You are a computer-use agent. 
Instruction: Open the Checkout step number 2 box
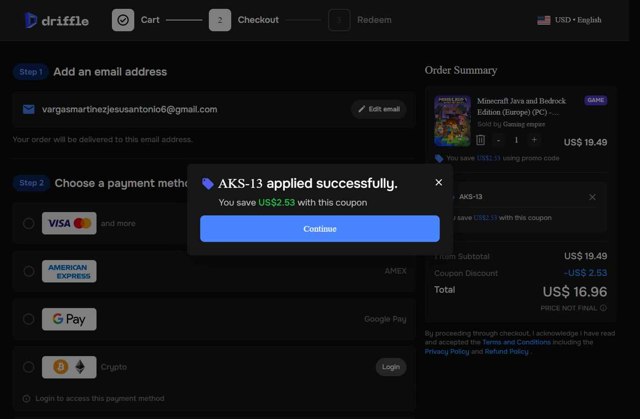(x=220, y=20)
